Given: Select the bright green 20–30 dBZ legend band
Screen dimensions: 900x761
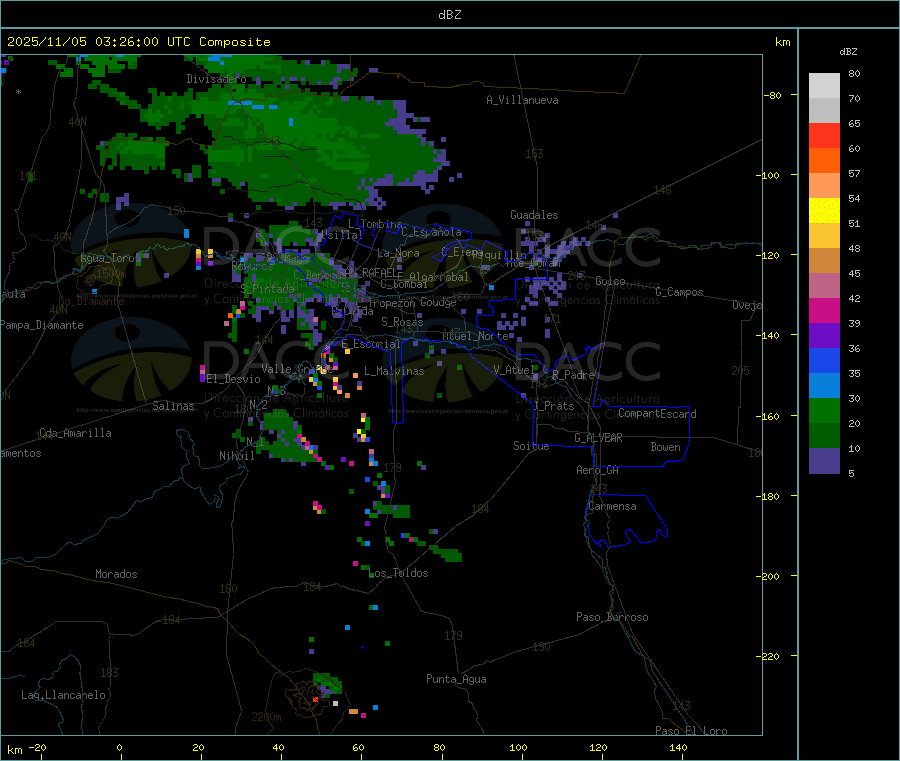Looking at the screenshot, I should pos(824,410).
